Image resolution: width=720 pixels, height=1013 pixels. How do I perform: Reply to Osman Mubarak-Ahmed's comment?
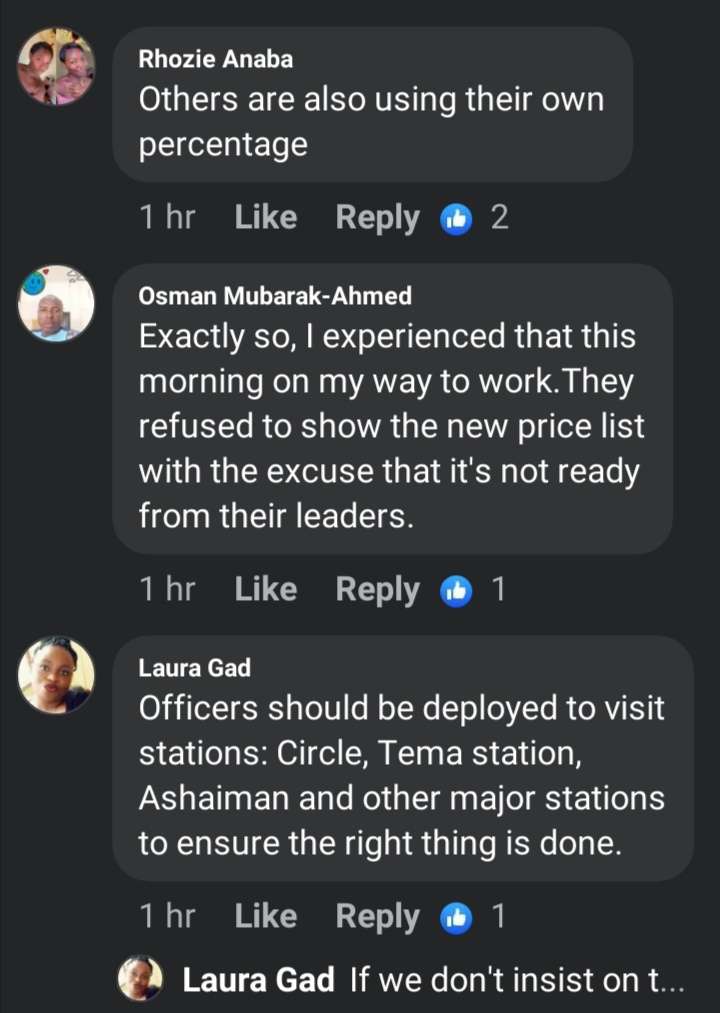pyautogui.click(x=377, y=590)
